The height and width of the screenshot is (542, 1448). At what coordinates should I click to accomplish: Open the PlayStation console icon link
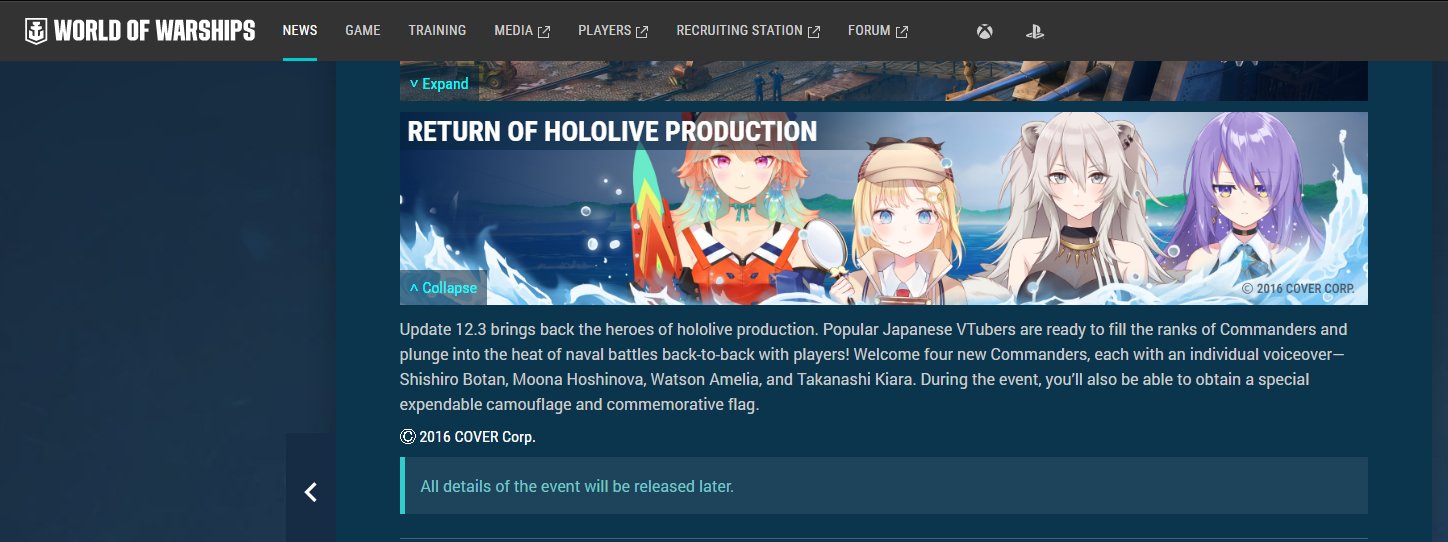[1035, 31]
